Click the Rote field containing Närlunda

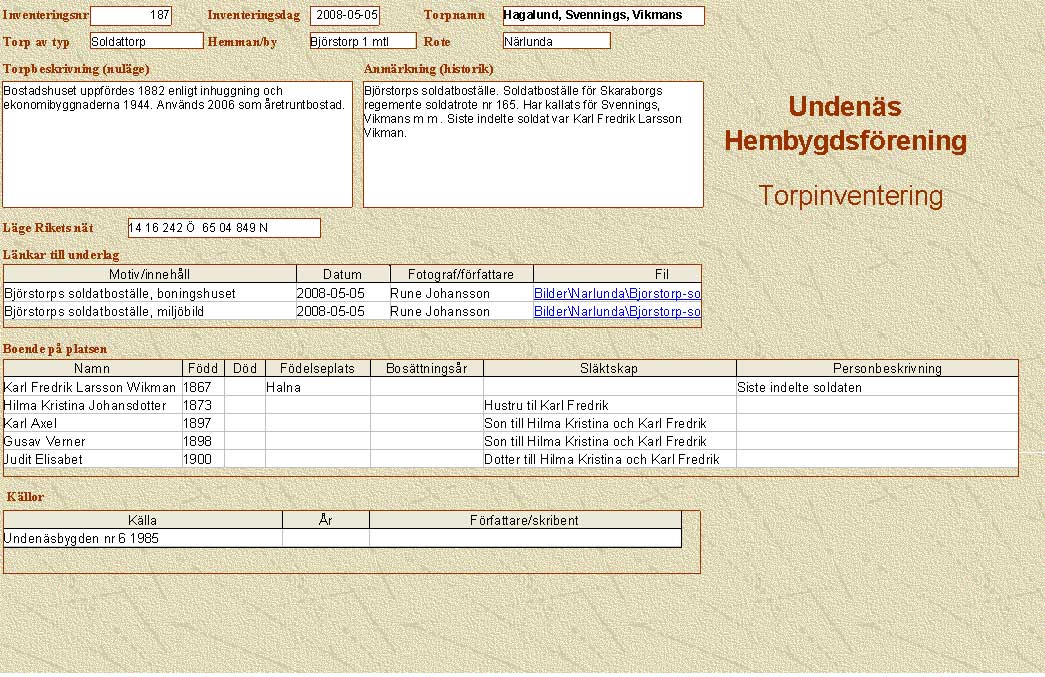(556, 41)
